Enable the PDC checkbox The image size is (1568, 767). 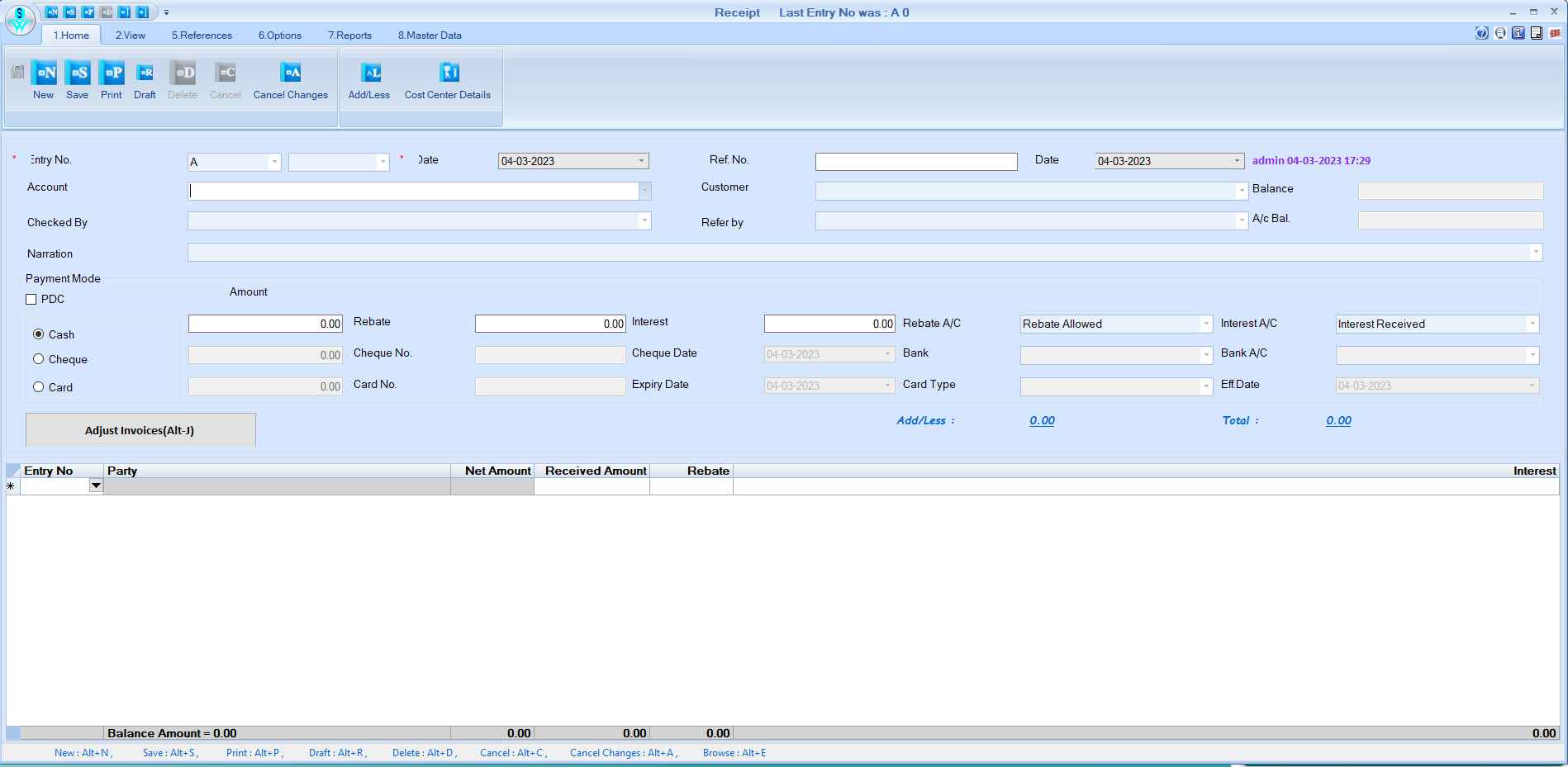tap(31, 299)
